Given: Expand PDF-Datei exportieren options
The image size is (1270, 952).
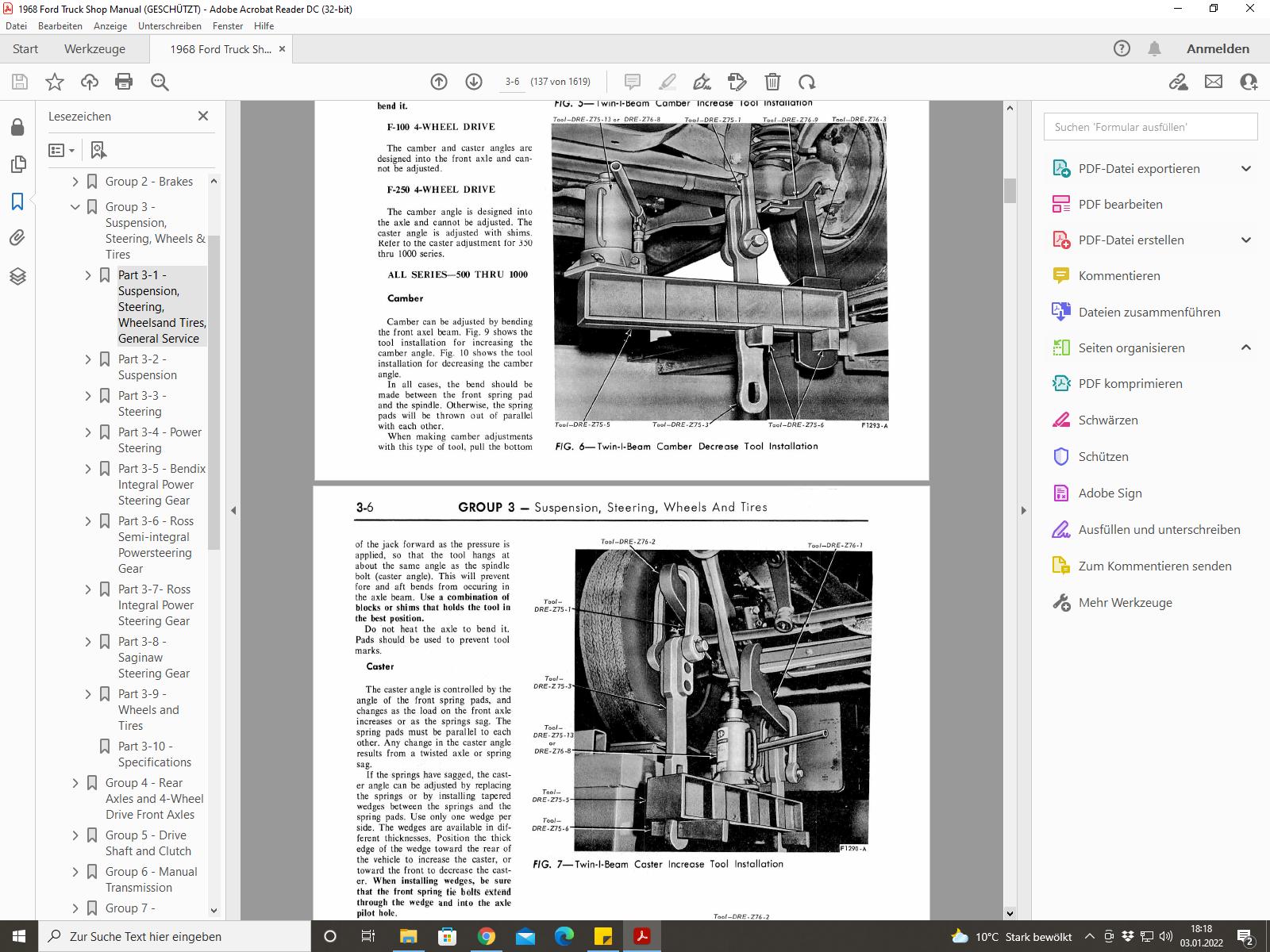Looking at the screenshot, I should click(1246, 168).
